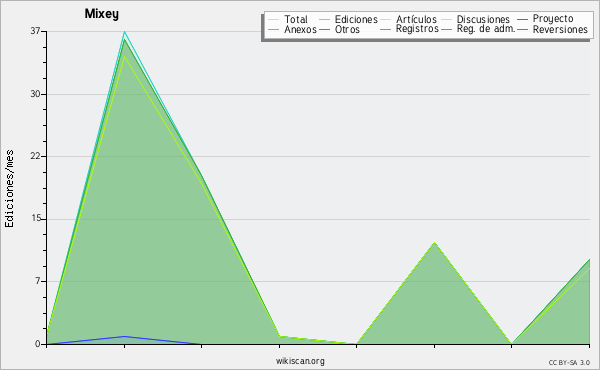Click the second green peak near 12
The image size is (600, 370).
434,243
